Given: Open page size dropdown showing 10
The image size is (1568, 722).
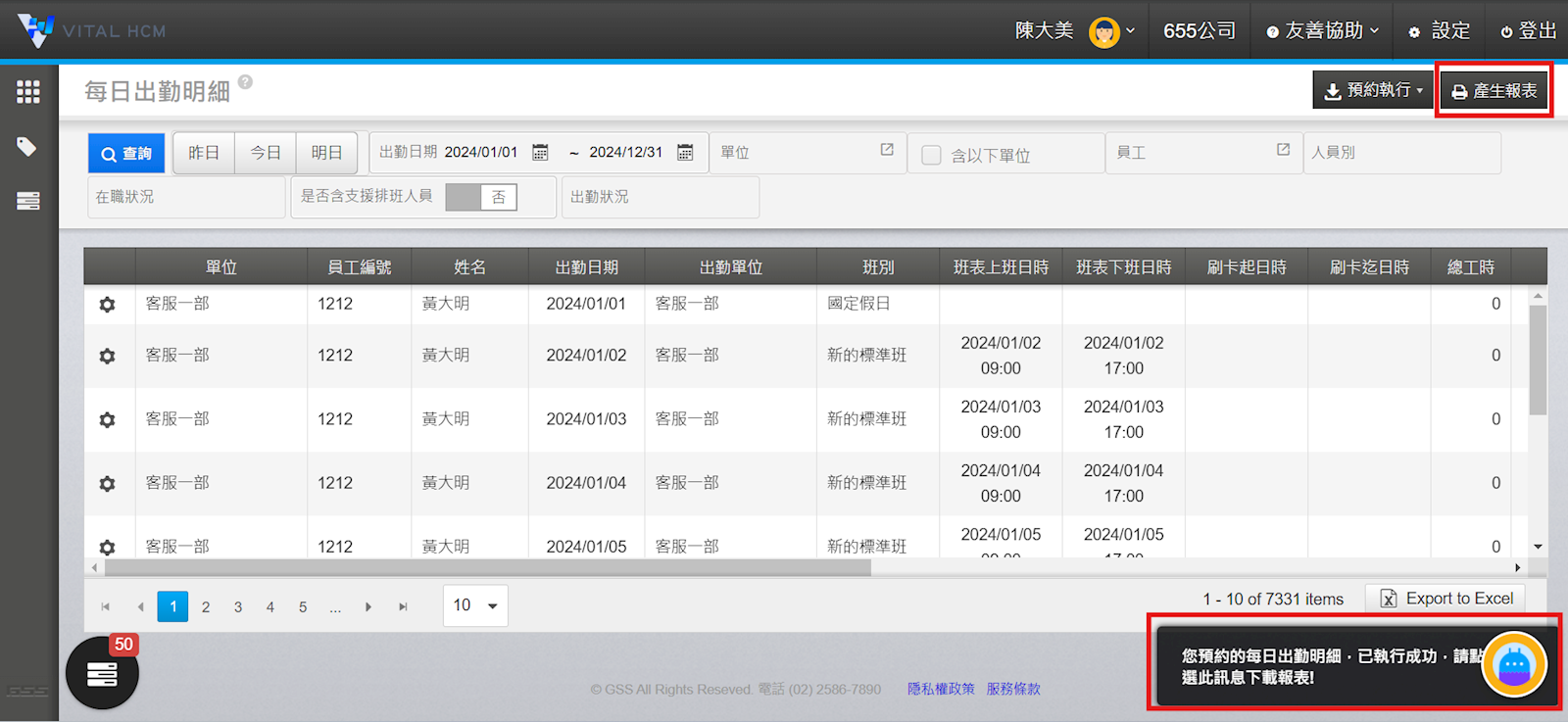Looking at the screenshot, I should (x=475, y=605).
